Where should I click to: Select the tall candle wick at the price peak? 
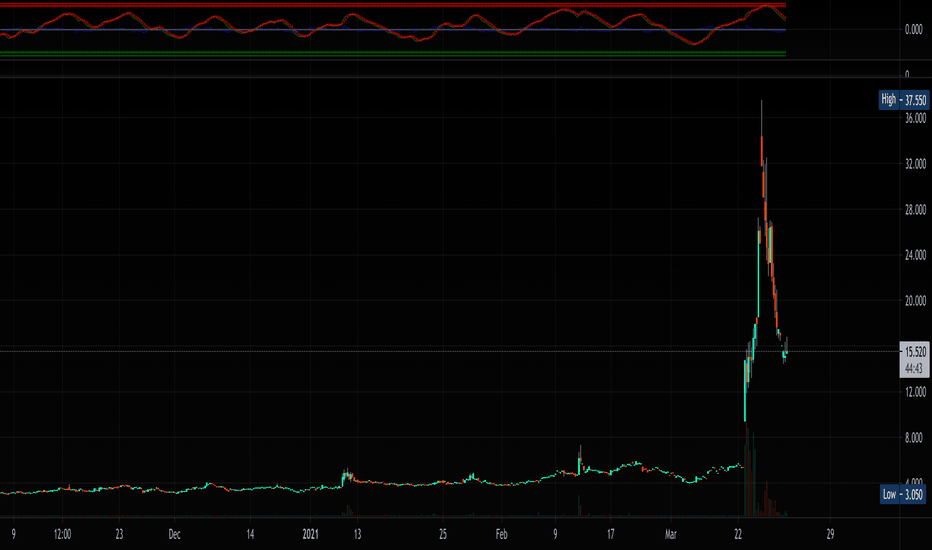click(x=761, y=118)
